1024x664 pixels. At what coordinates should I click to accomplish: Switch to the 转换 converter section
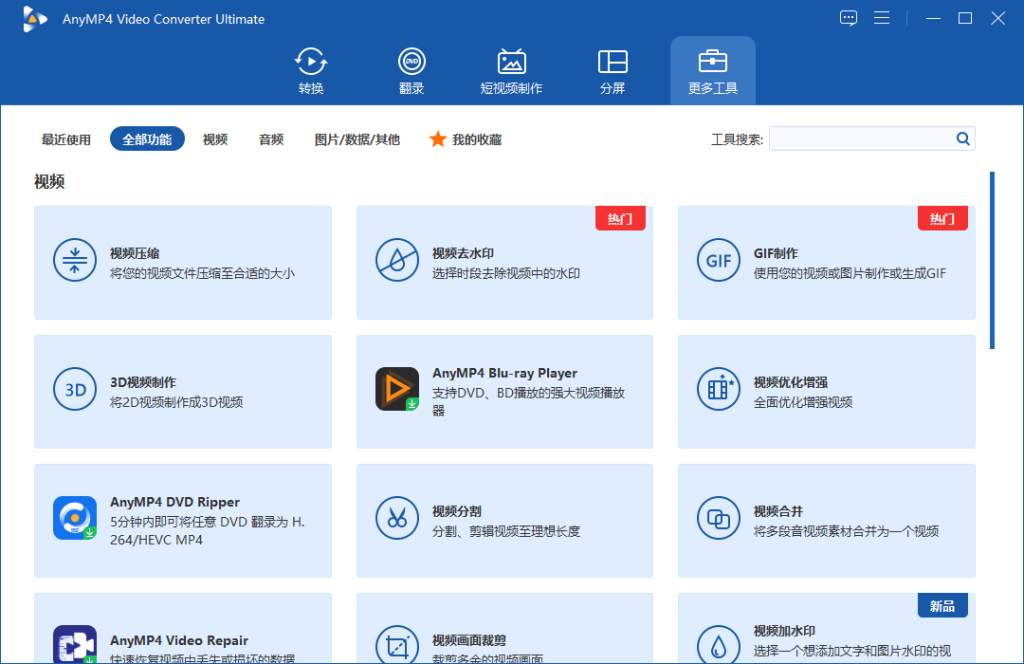[x=310, y=68]
